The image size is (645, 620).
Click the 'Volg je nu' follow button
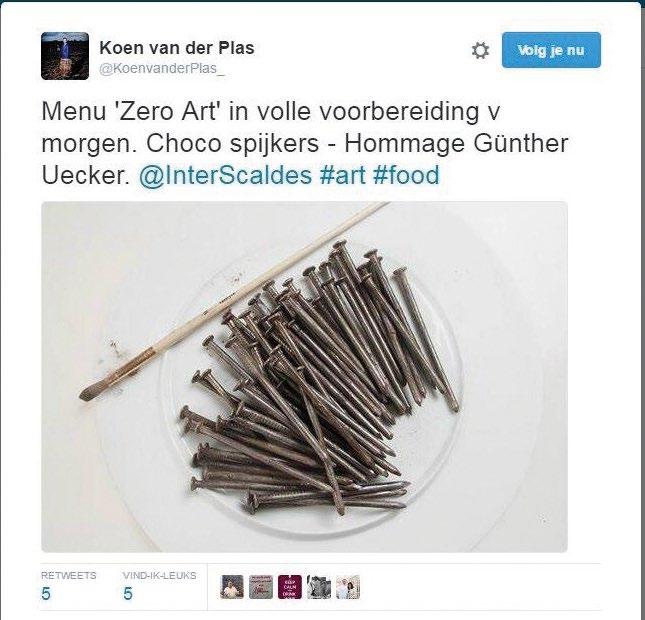(551, 50)
